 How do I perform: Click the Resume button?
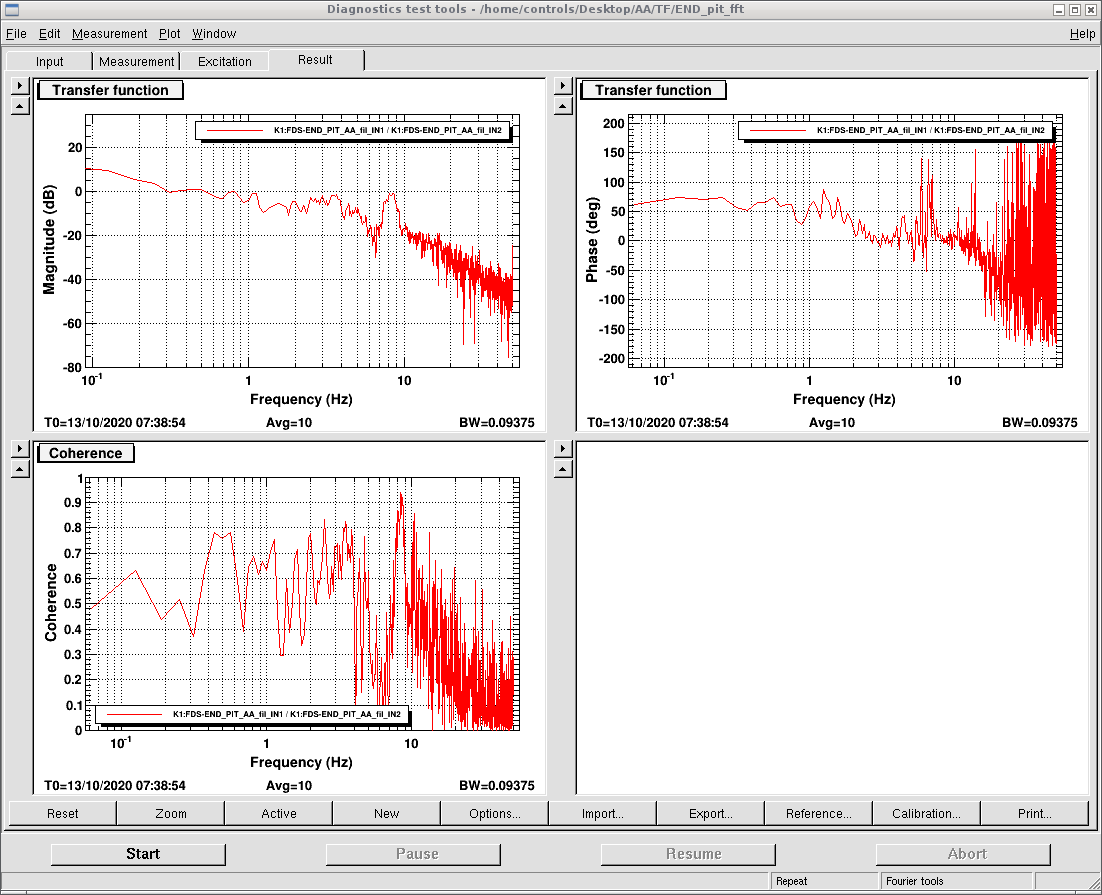(688, 854)
